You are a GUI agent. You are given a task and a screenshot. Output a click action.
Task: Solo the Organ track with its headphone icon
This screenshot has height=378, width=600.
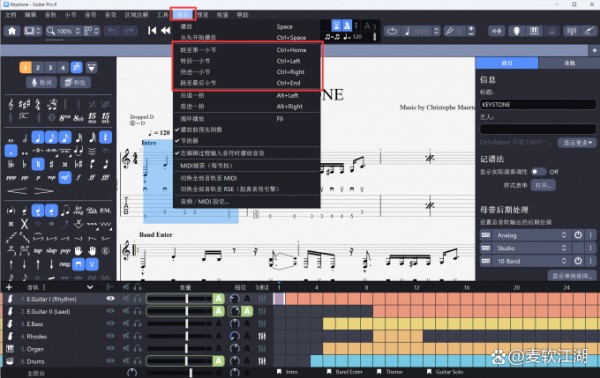137,349
